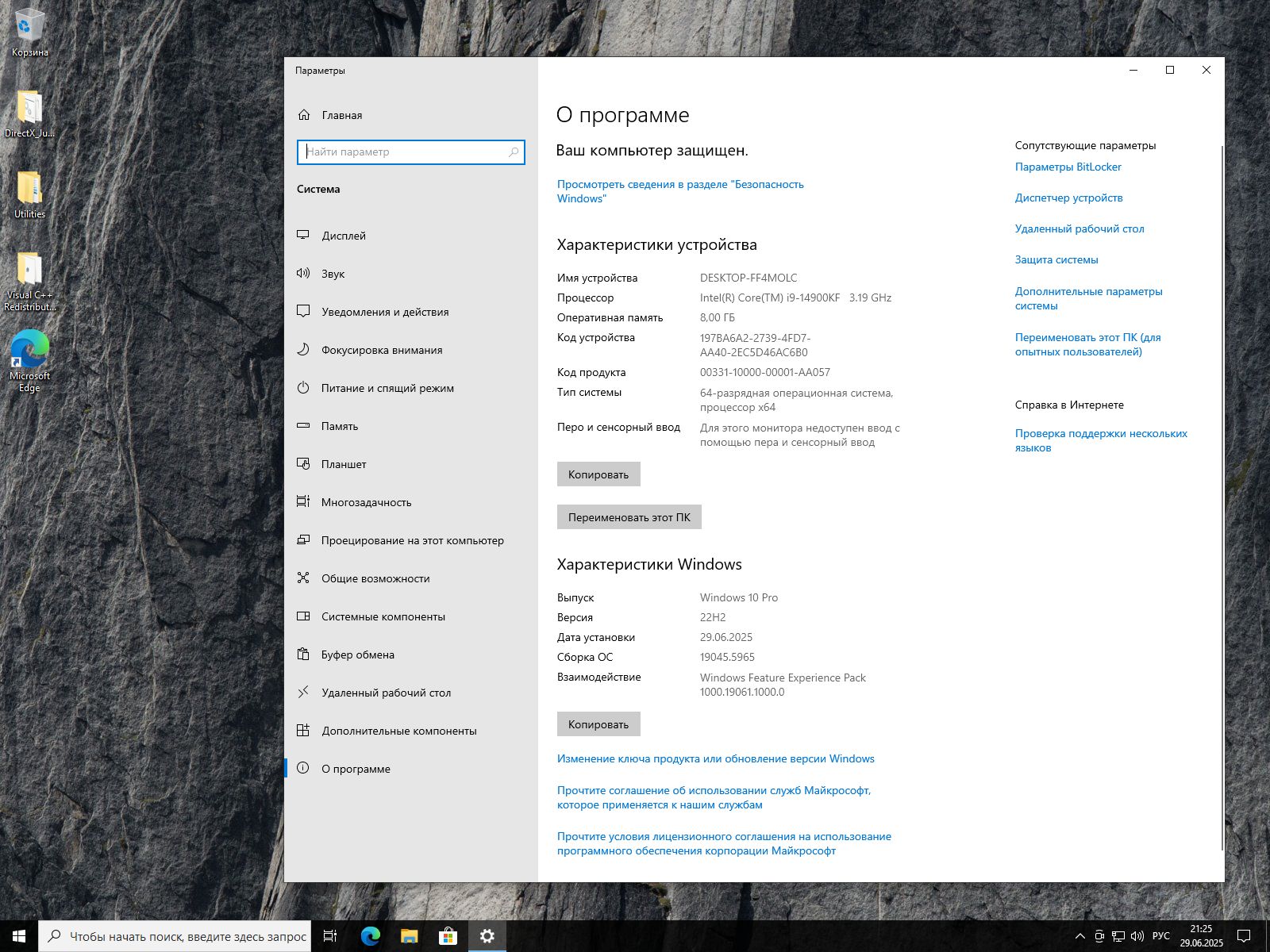Select the DirectX_Ju... desktop folder icon
The height and width of the screenshot is (952, 1270).
[29, 113]
